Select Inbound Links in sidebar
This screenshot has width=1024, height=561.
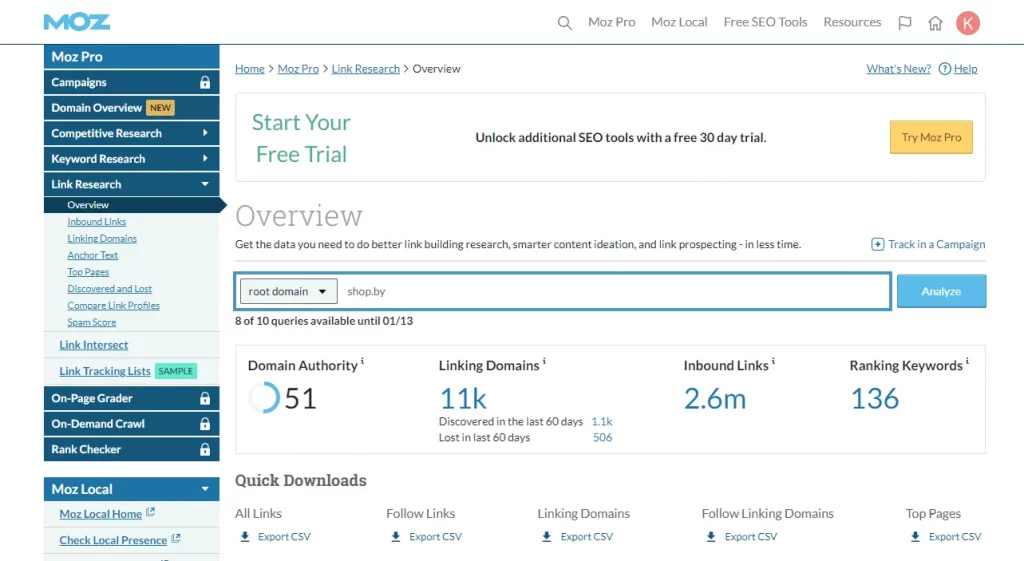tap(97, 222)
